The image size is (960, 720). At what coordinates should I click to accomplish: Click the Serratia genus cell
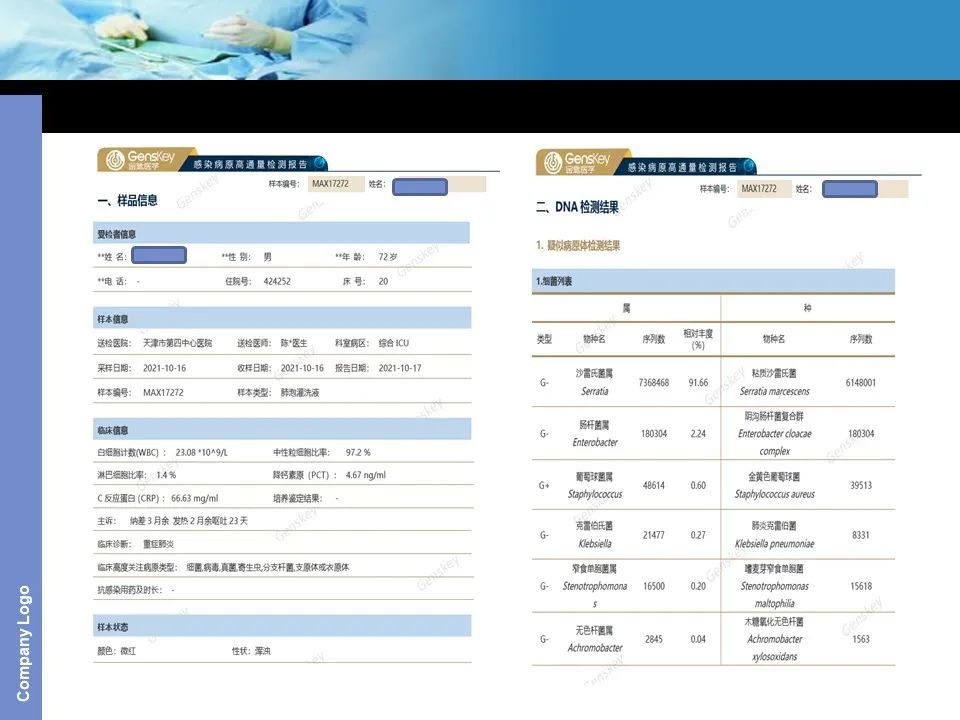pyautogui.click(x=594, y=382)
